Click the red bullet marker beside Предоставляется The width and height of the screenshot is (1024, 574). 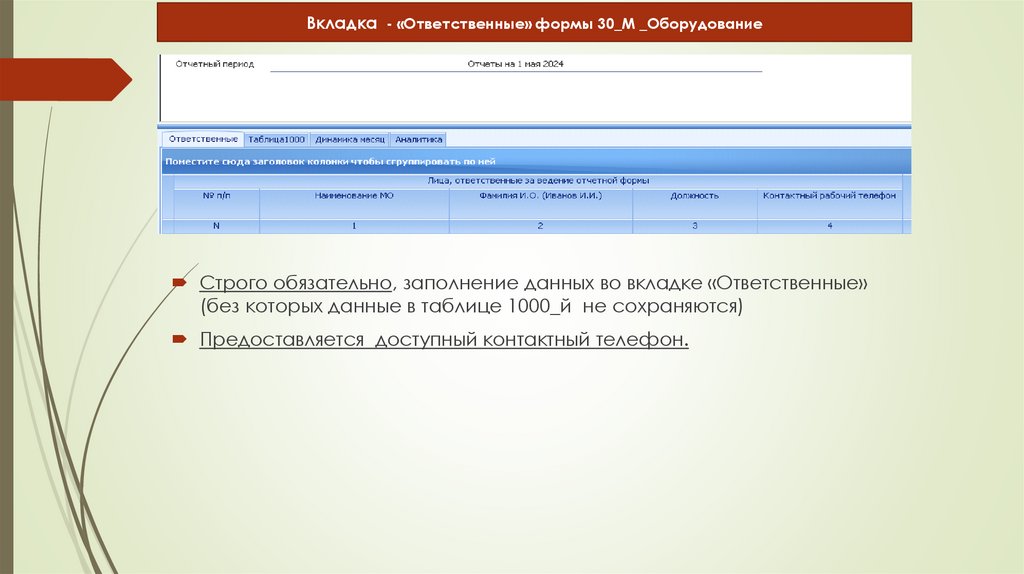180,339
